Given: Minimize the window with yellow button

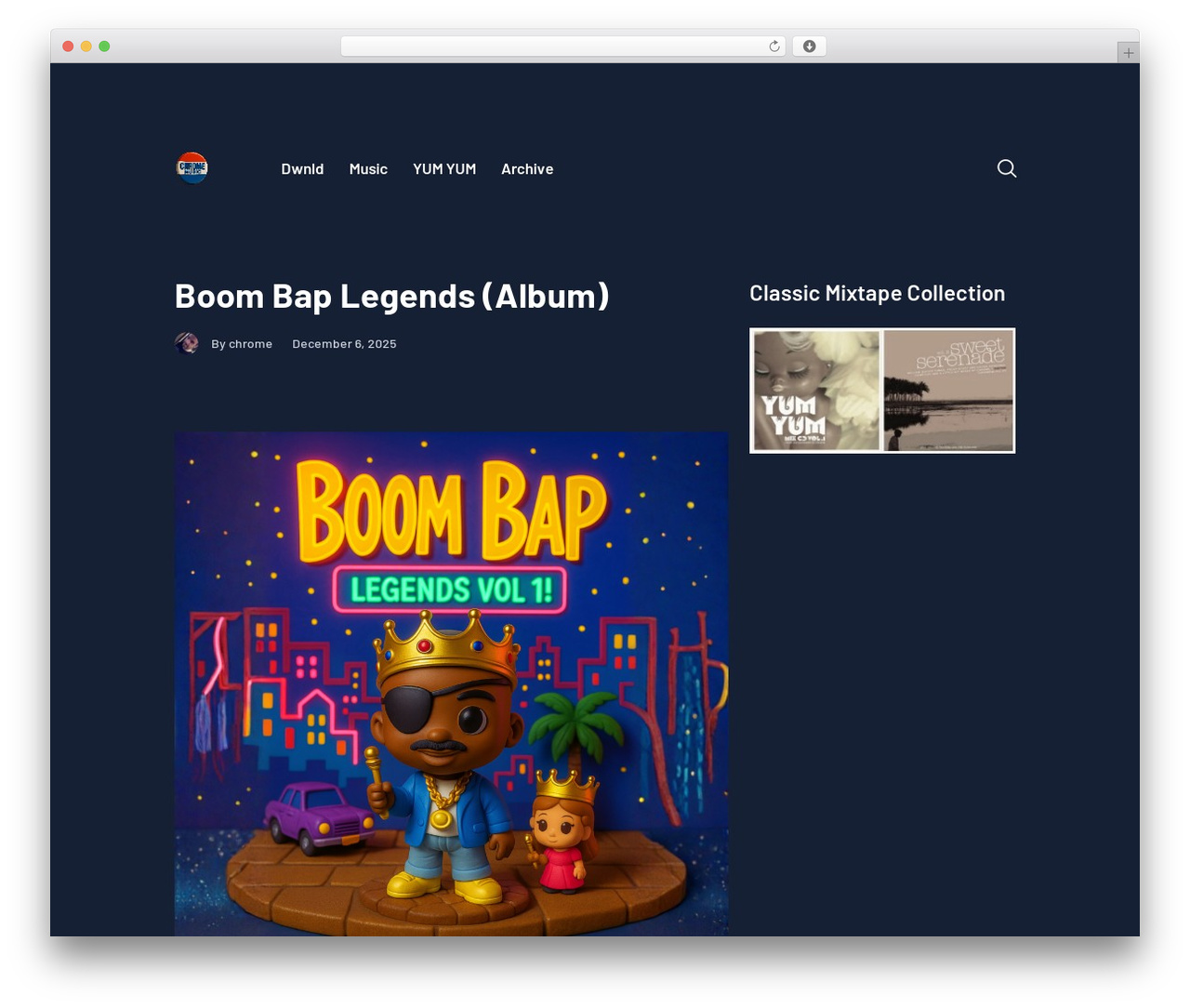Looking at the screenshot, I should (x=86, y=46).
